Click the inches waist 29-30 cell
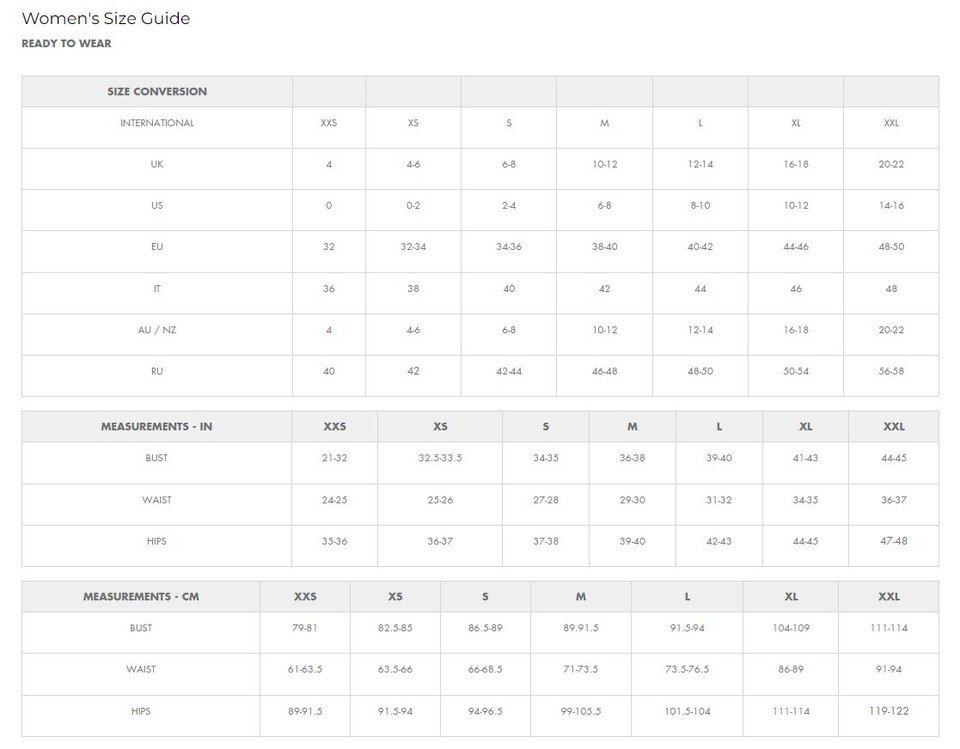 pyautogui.click(x=632, y=500)
